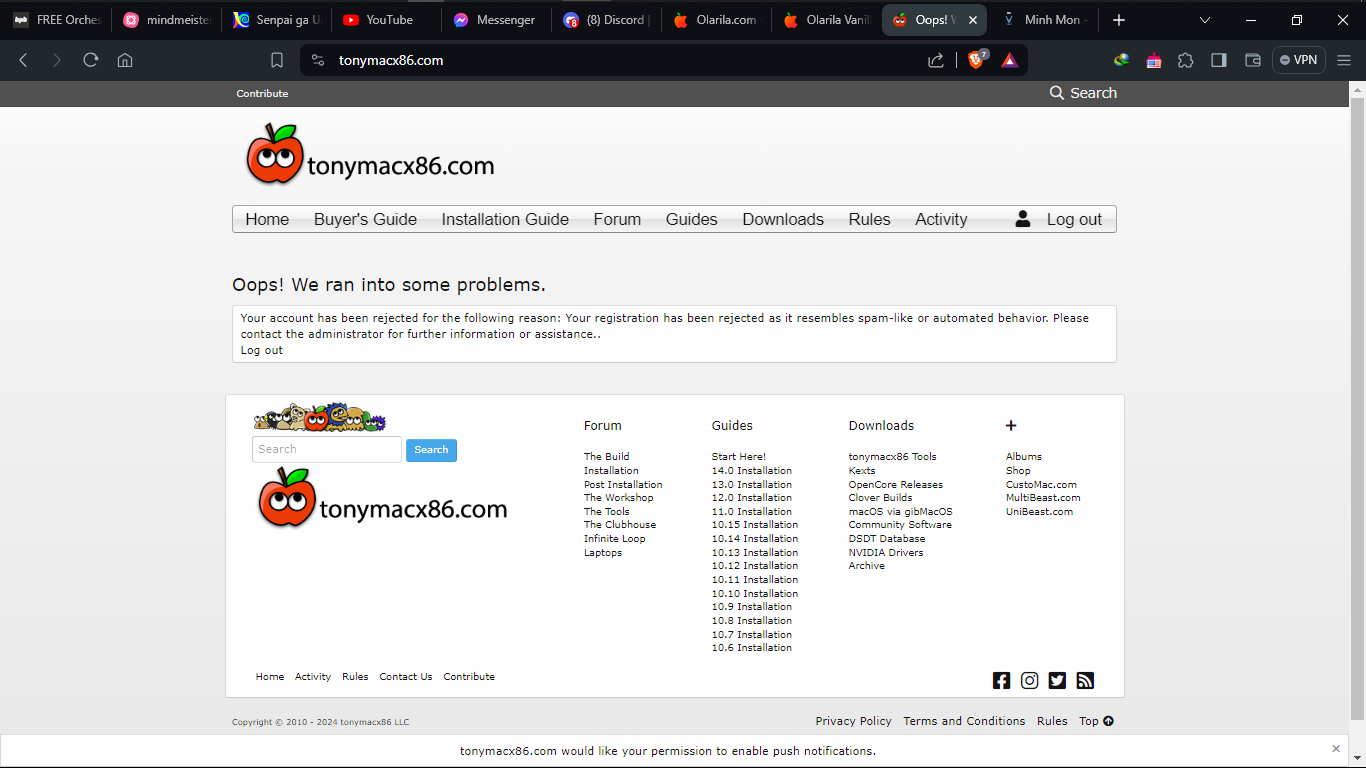Switch to the Messenger tab
Viewport: 1366px width, 768px height.
(x=496, y=20)
